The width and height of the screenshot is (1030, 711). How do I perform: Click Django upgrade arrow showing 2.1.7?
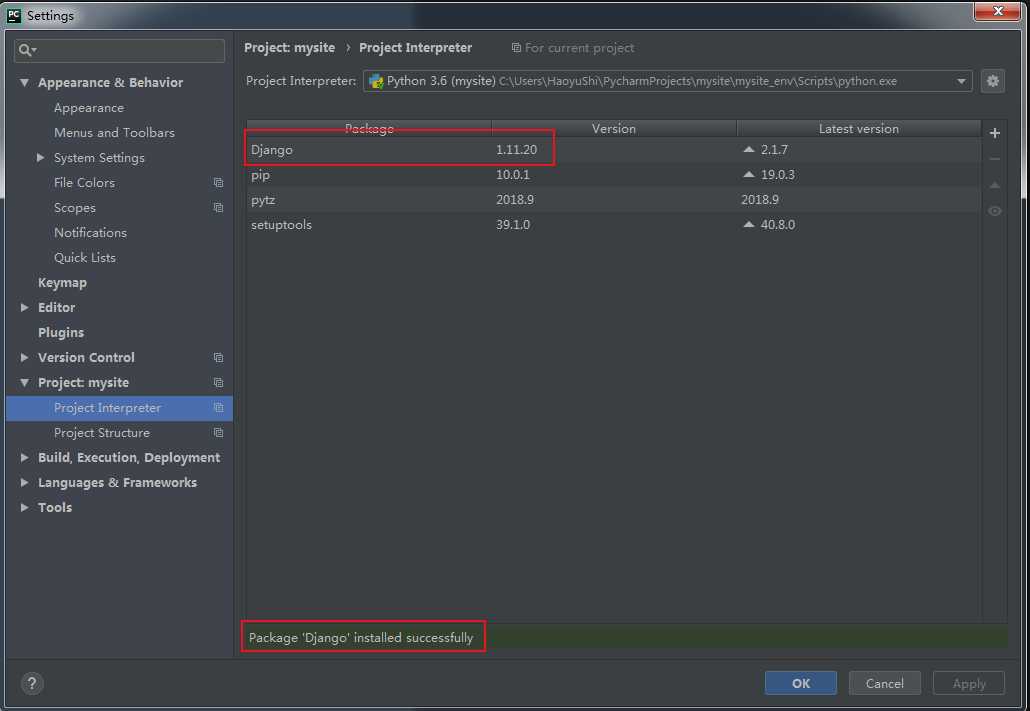pyautogui.click(x=748, y=149)
